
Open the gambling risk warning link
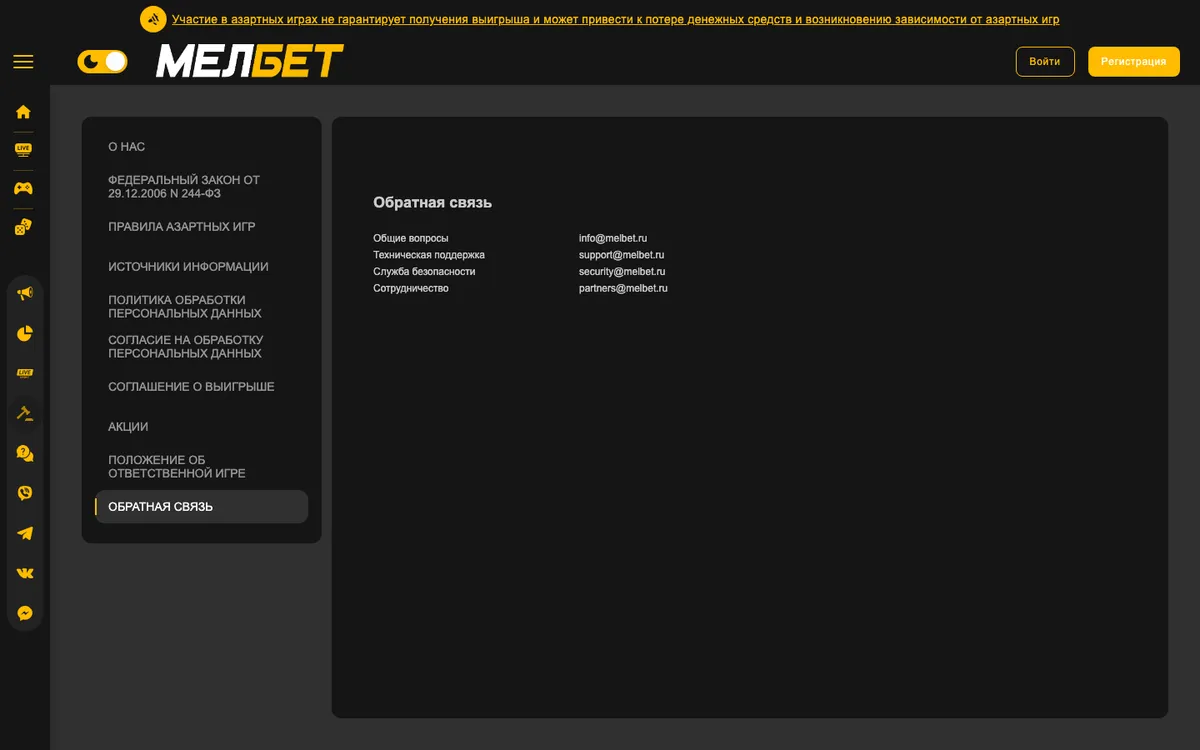tap(615, 19)
